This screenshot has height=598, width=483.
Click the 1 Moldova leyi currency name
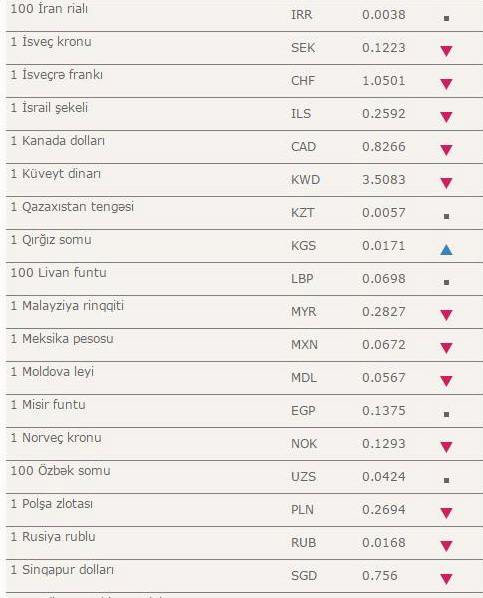click(x=52, y=372)
